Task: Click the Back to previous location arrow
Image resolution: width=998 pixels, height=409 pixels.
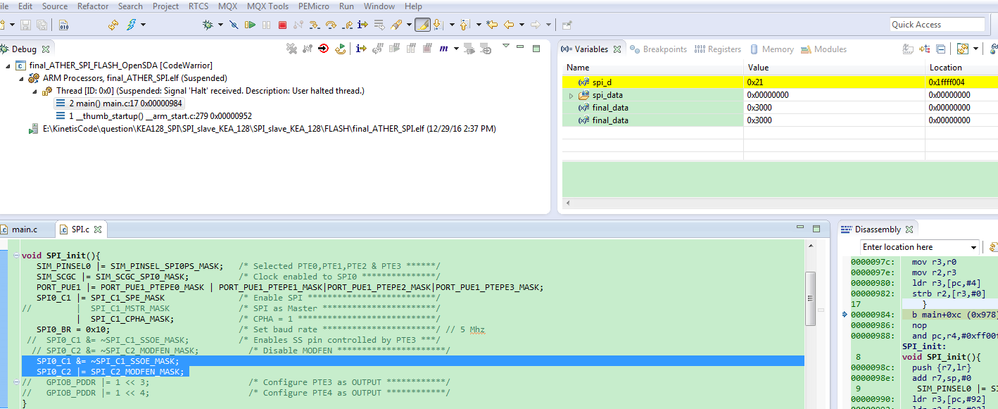Action: tap(509, 25)
